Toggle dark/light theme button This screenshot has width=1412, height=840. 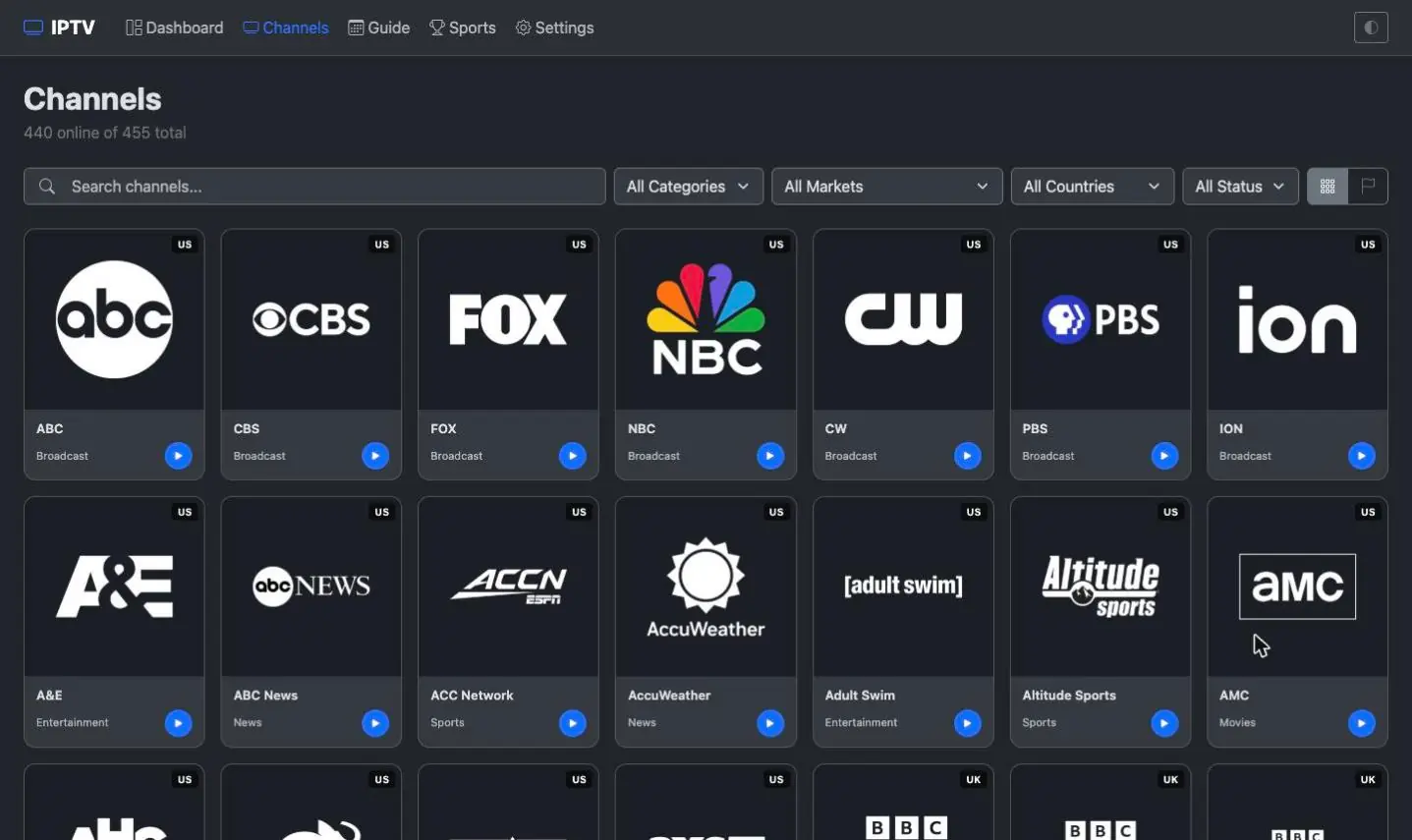[1371, 28]
